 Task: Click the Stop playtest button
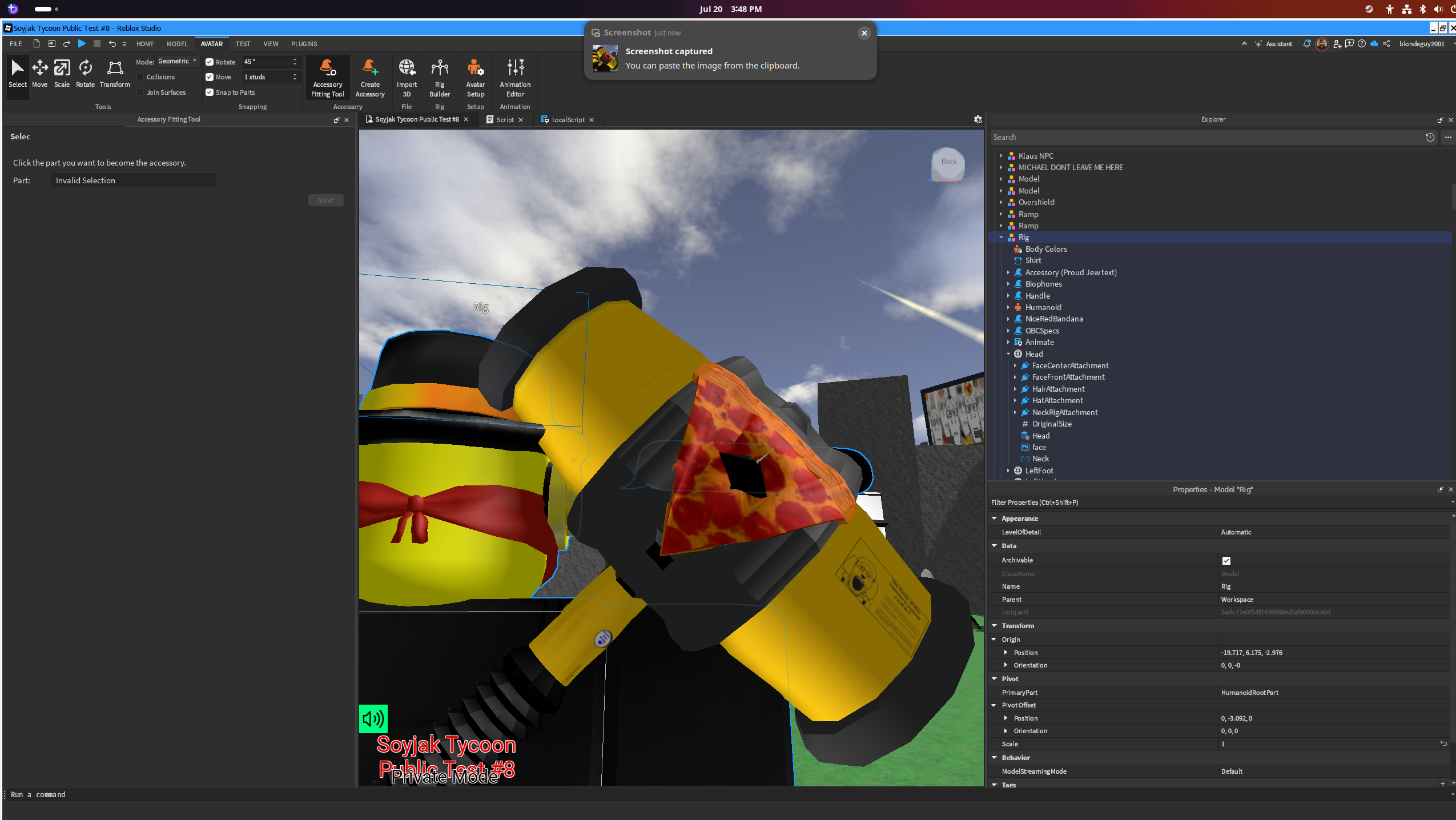[97, 43]
